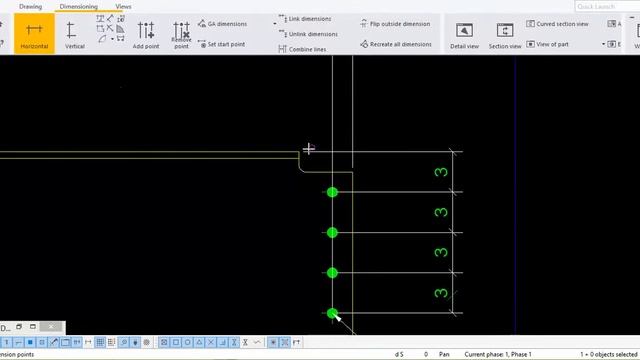Click the pin-shaped selection switch icon
The height and width of the screenshot is (360, 640).
tap(135, 342)
